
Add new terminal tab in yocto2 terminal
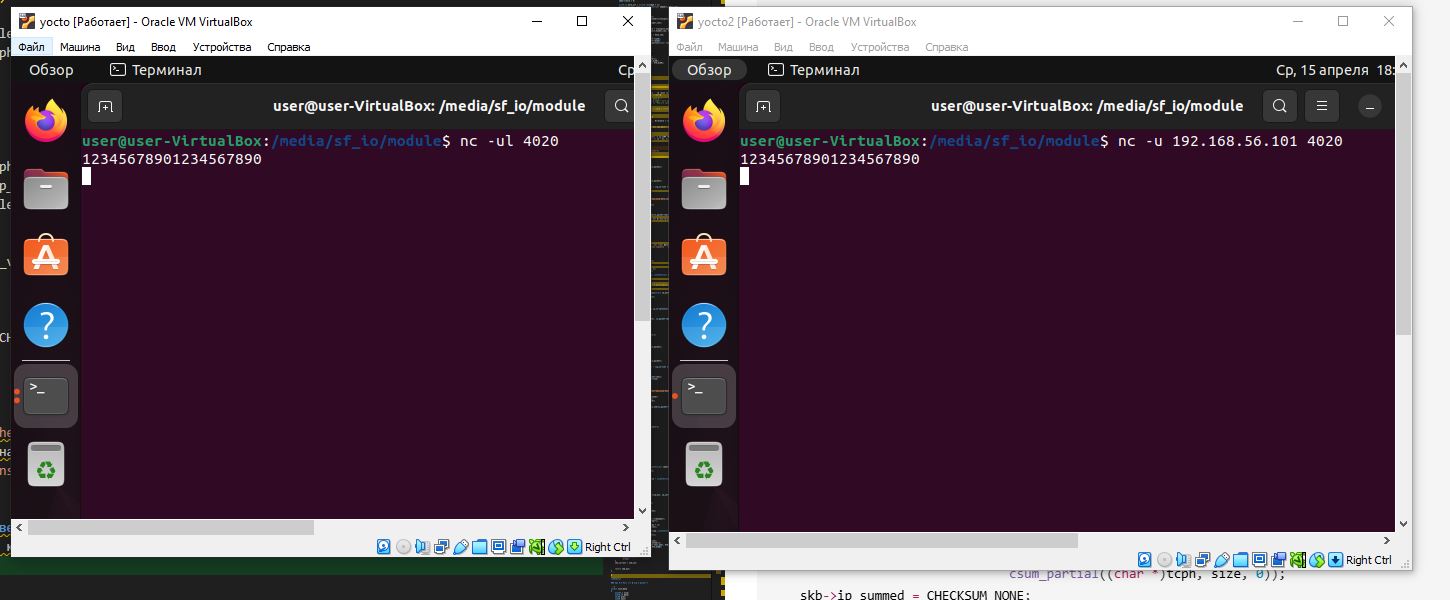pos(763,106)
